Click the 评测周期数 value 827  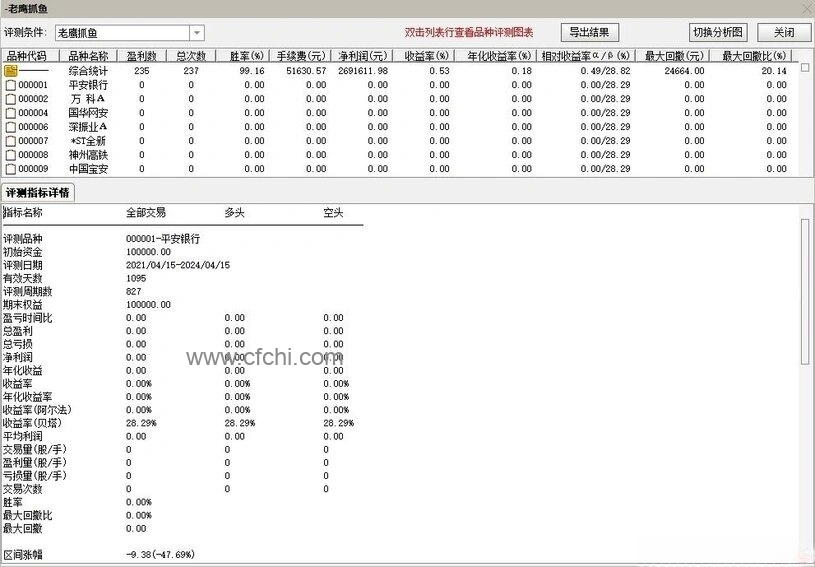coord(134,292)
